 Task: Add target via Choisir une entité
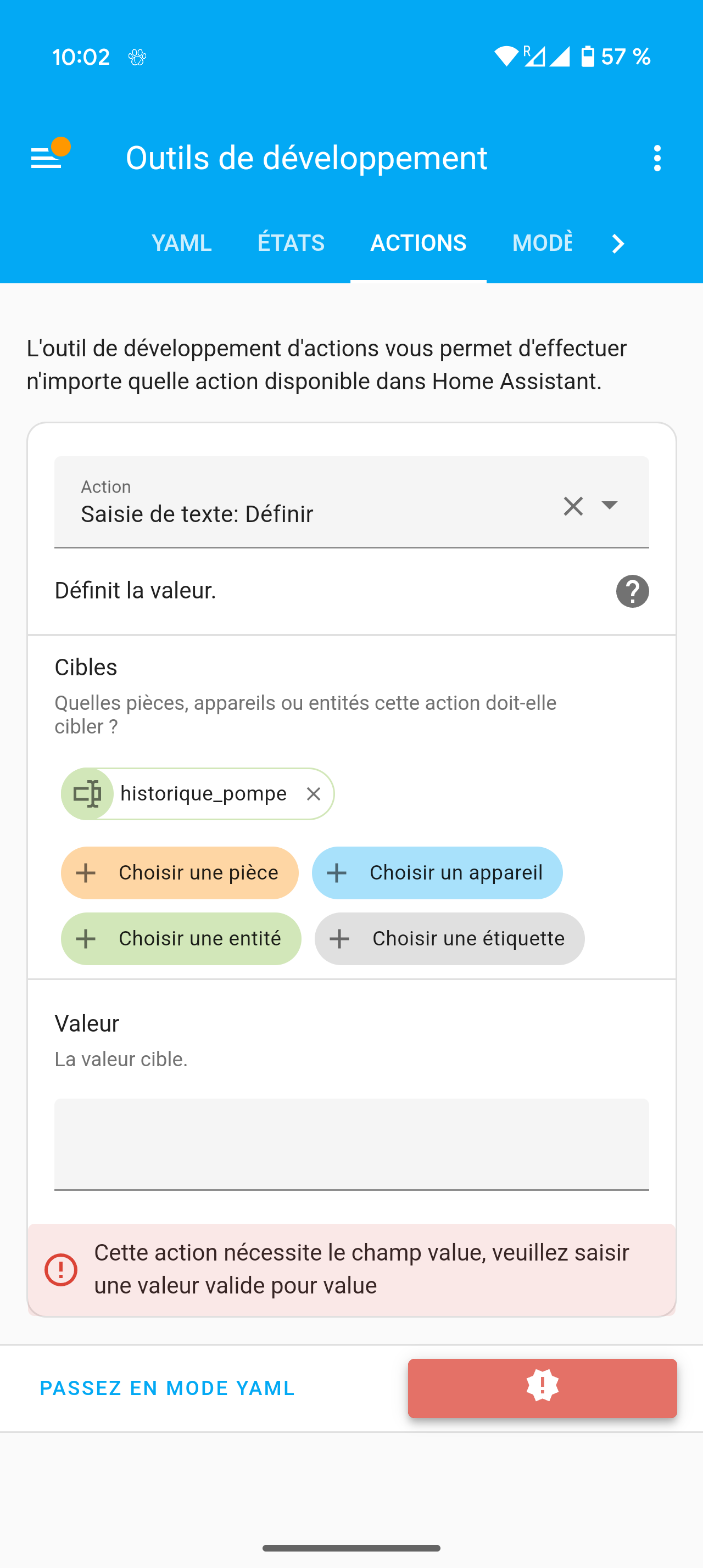click(x=181, y=939)
